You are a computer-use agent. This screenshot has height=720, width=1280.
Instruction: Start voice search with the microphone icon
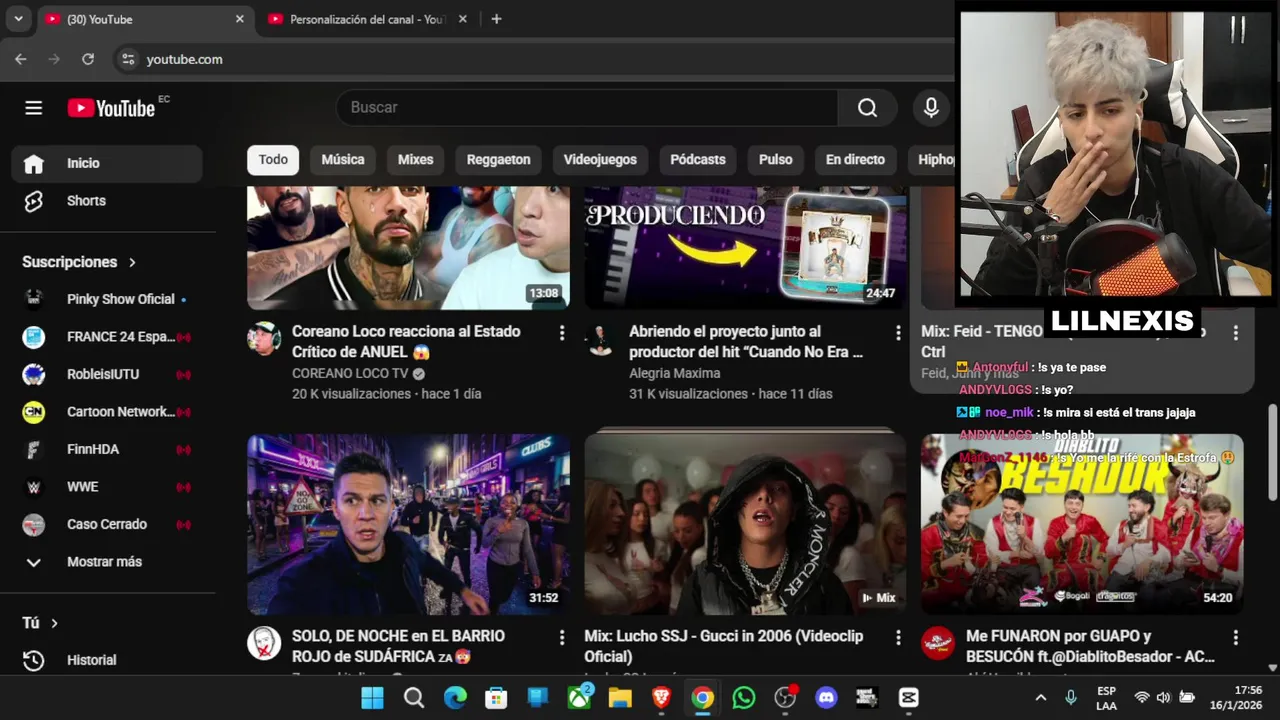(x=931, y=108)
